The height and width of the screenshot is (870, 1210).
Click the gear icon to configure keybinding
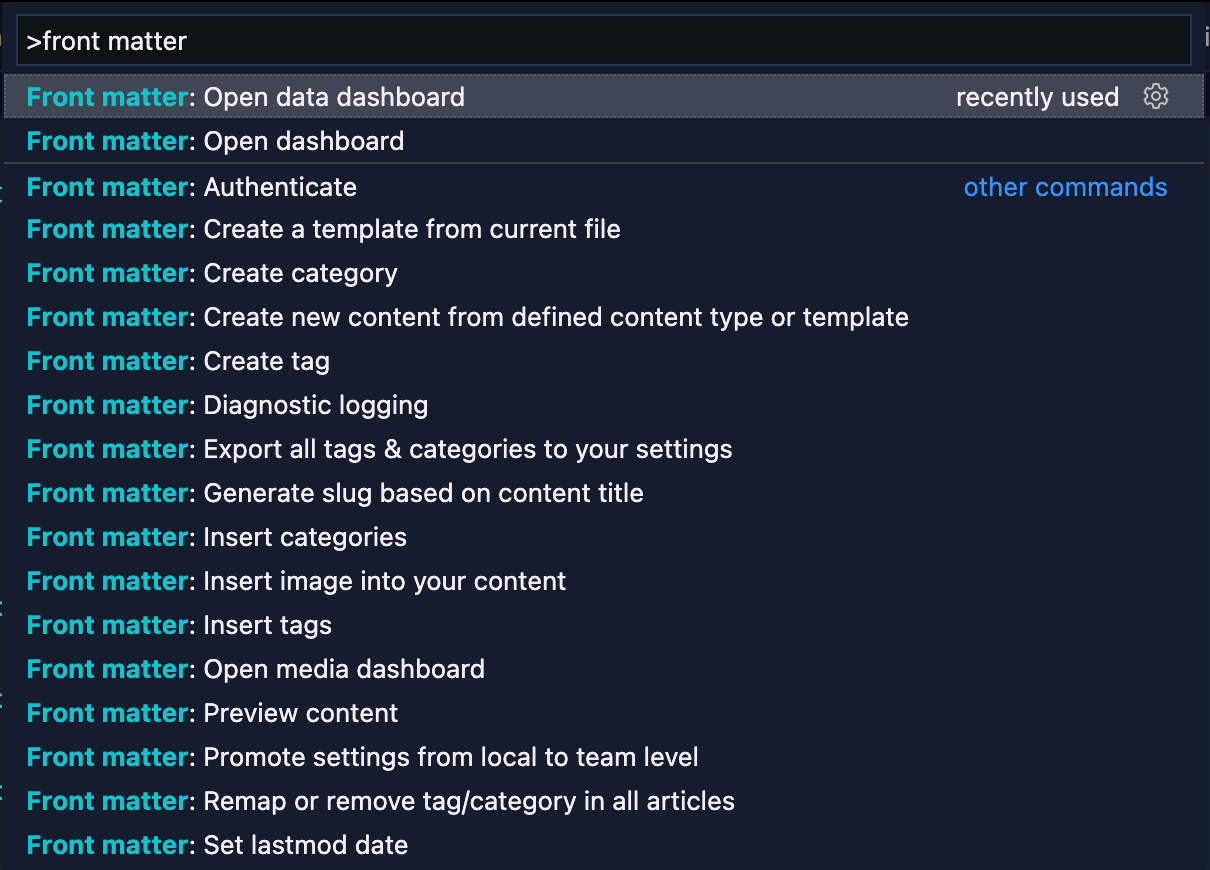click(1156, 97)
